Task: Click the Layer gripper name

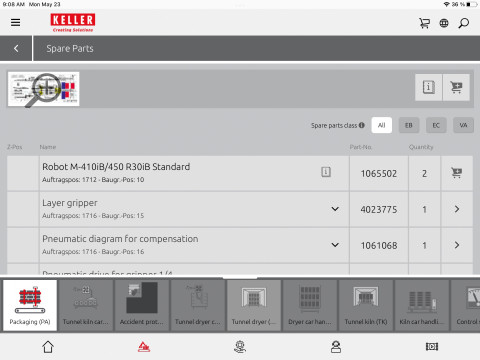Action: (x=70, y=203)
